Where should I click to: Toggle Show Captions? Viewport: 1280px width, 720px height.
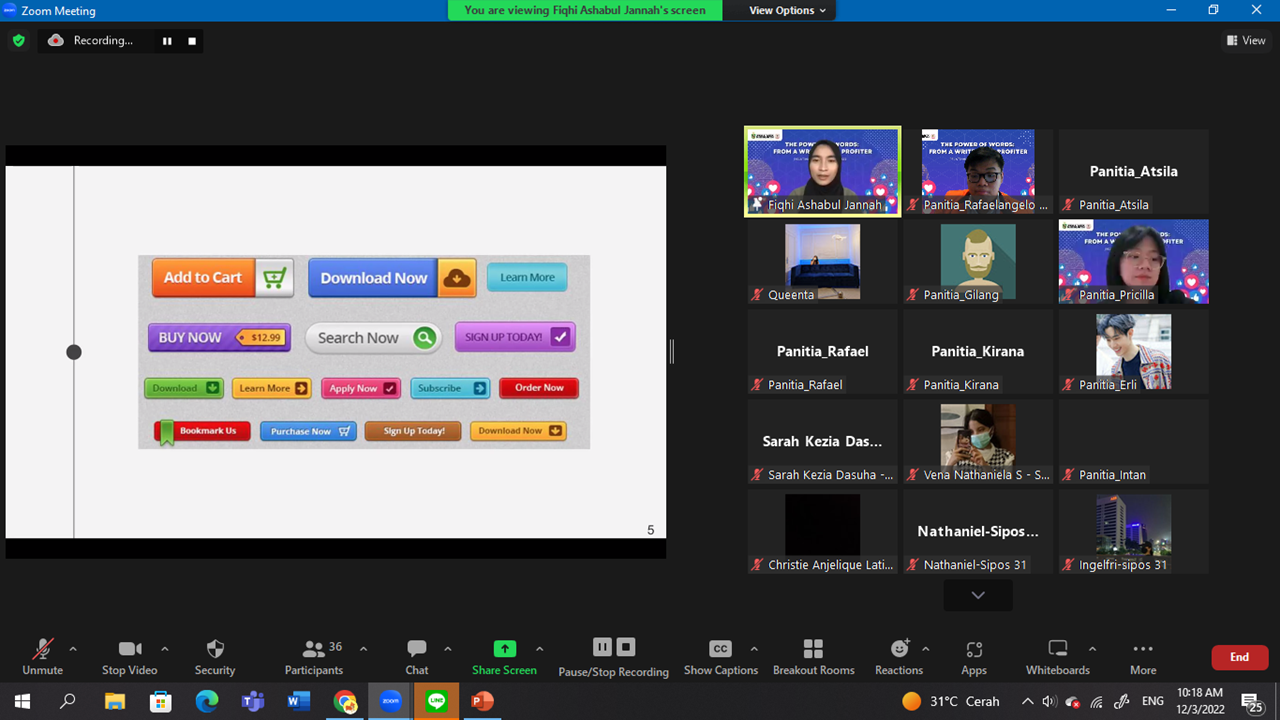pyautogui.click(x=720, y=650)
